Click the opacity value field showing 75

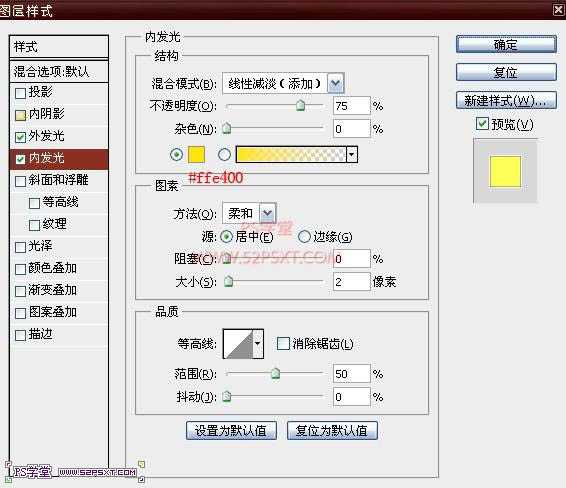(352, 106)
